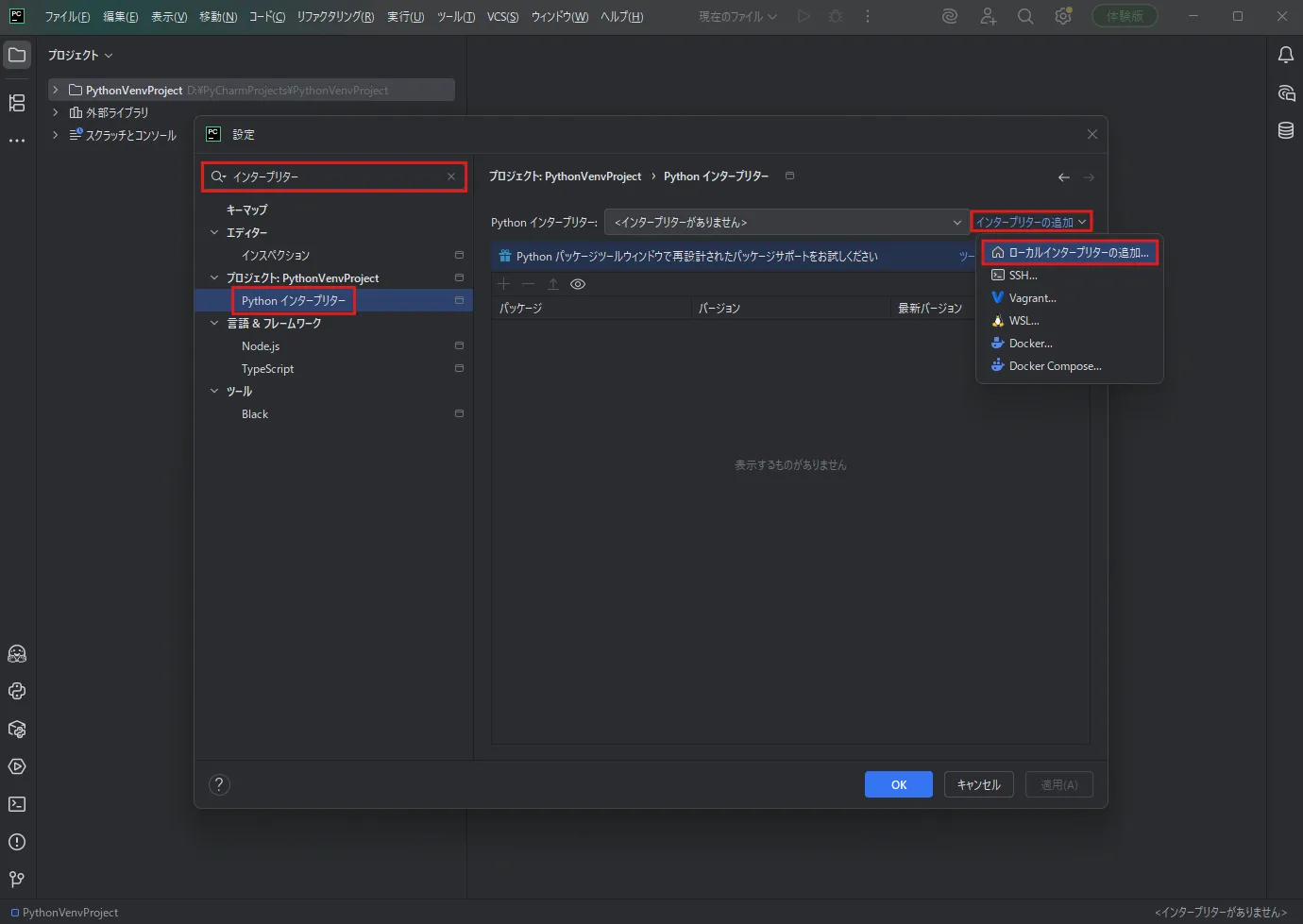Open the ヘルプ(H) menu

tap(621, 17)
